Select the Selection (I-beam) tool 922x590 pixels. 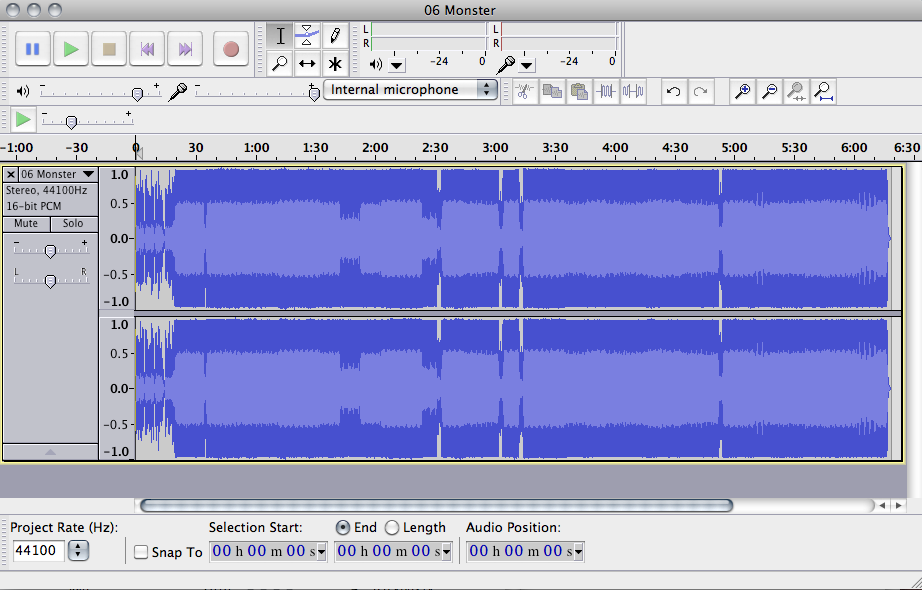click(280, 36)
